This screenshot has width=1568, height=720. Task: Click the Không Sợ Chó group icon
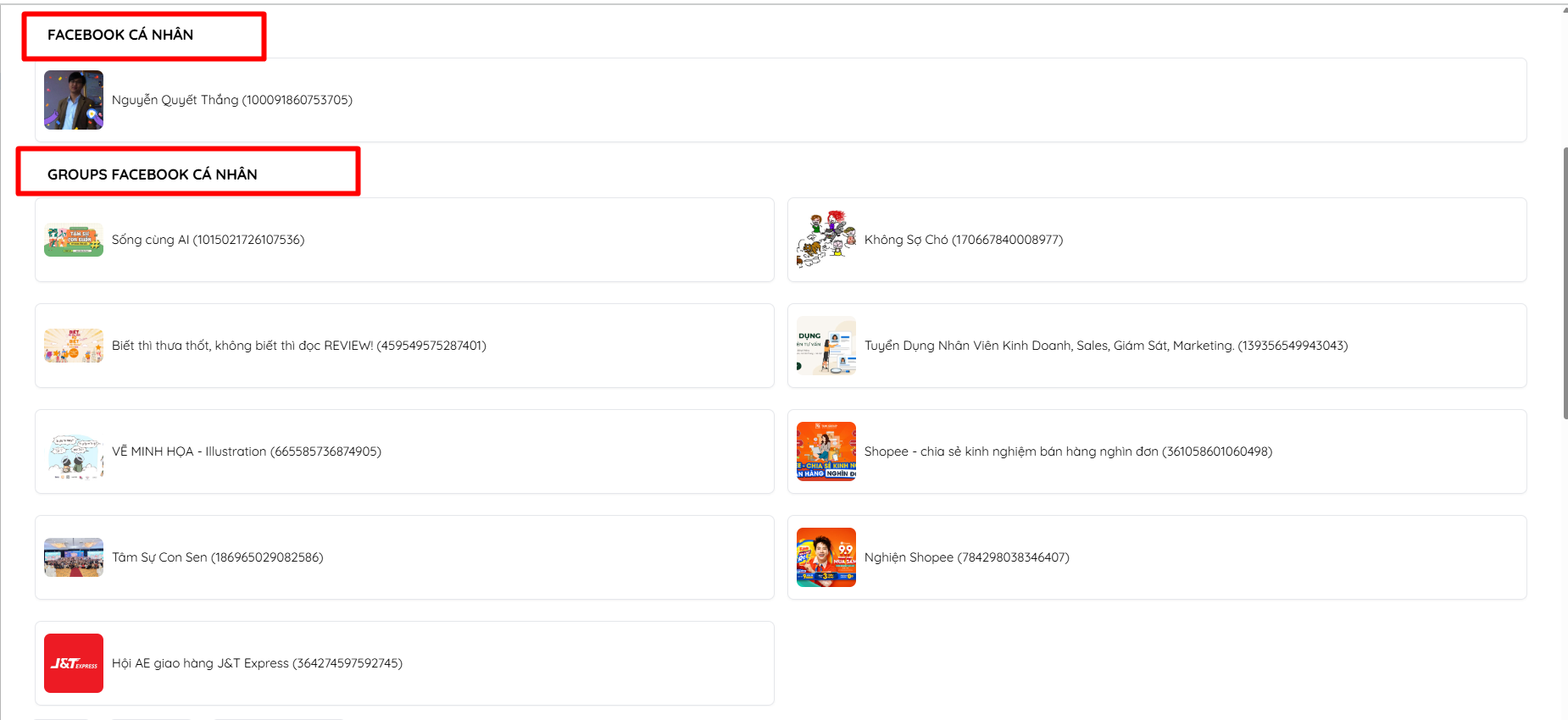pyautogui.click(x=826, y=240)
